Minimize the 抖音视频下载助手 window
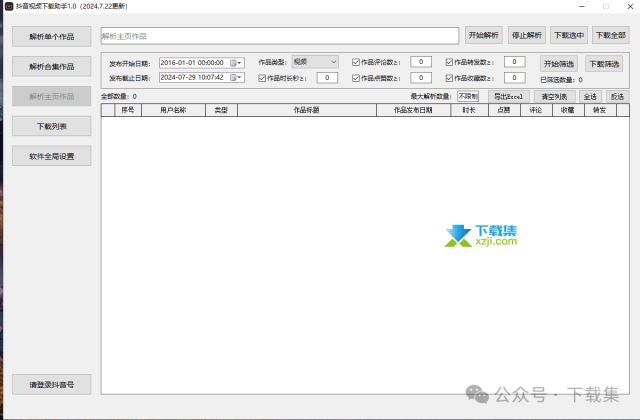 point(582,6)
